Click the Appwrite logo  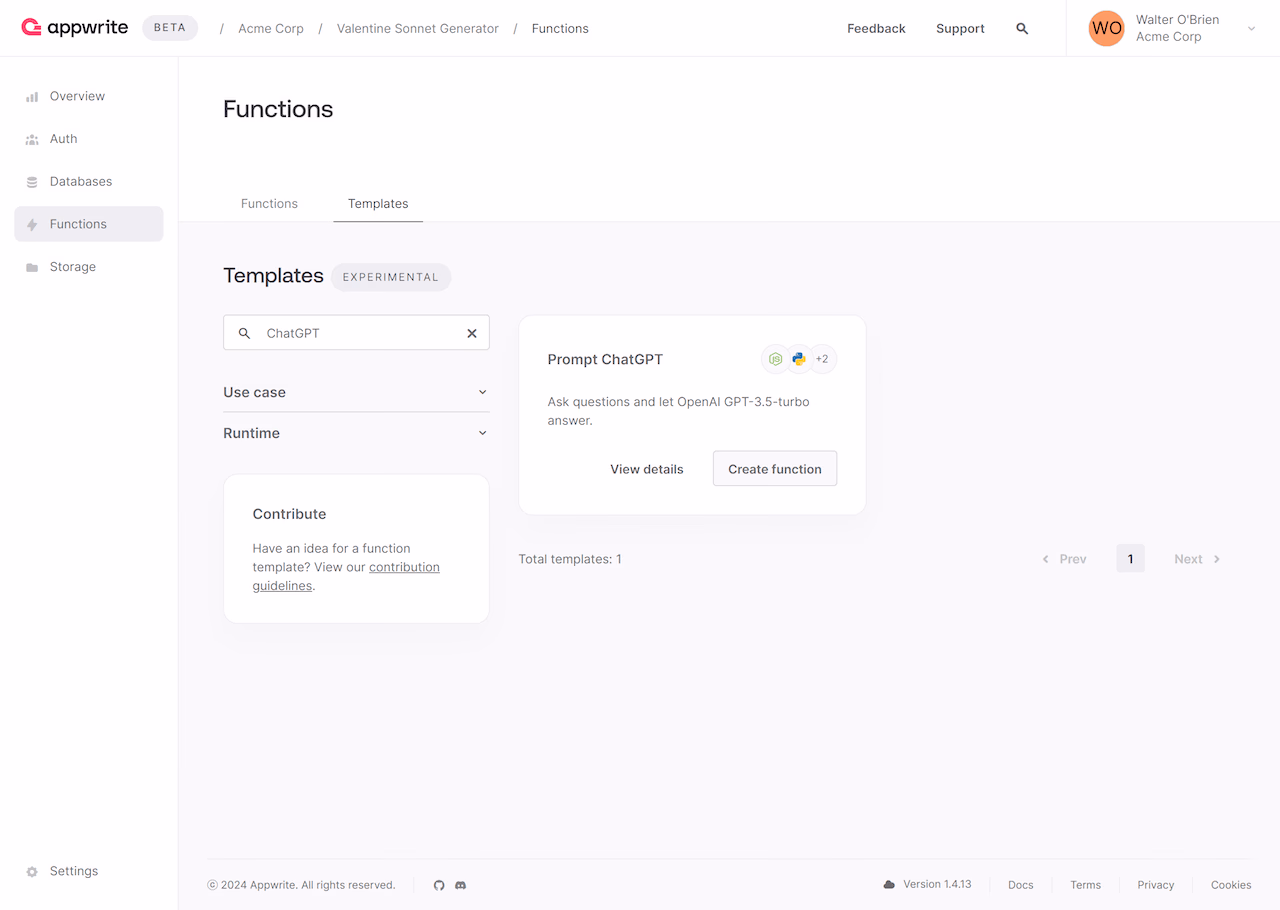tap(75, 28)
